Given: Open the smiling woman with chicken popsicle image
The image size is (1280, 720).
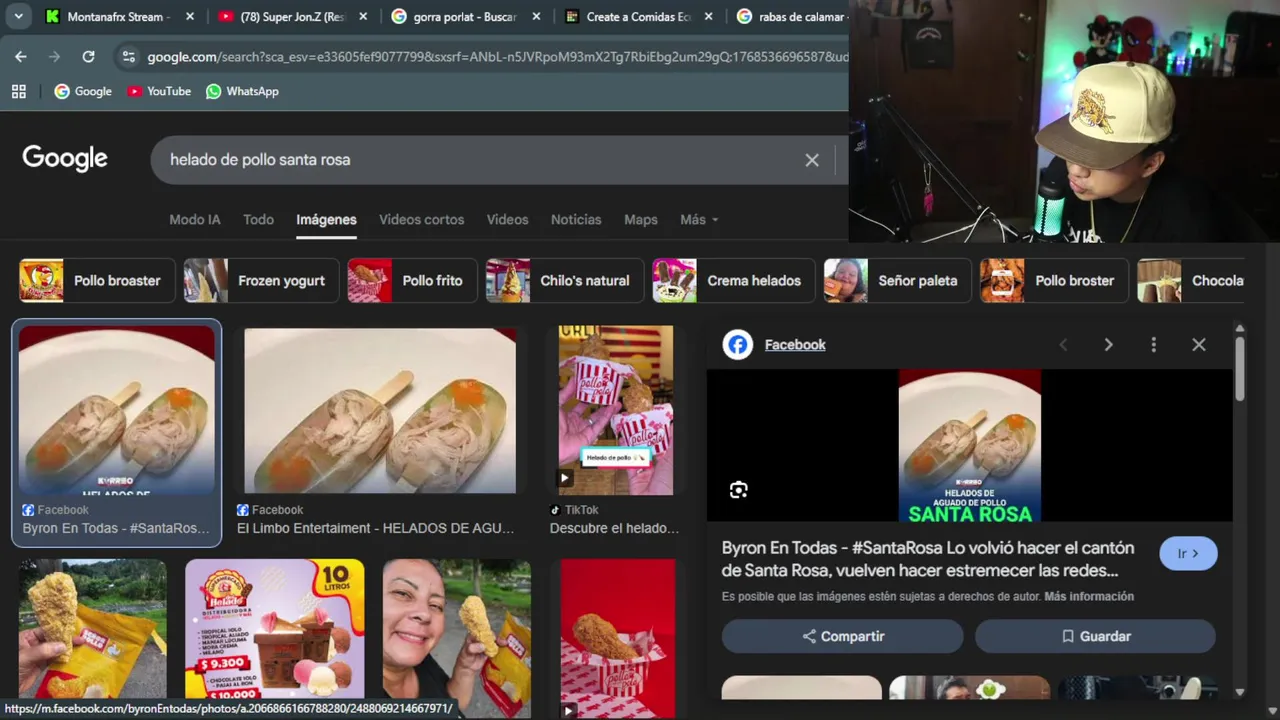Looking at the screenshot, I should click(x=456, y=628).
